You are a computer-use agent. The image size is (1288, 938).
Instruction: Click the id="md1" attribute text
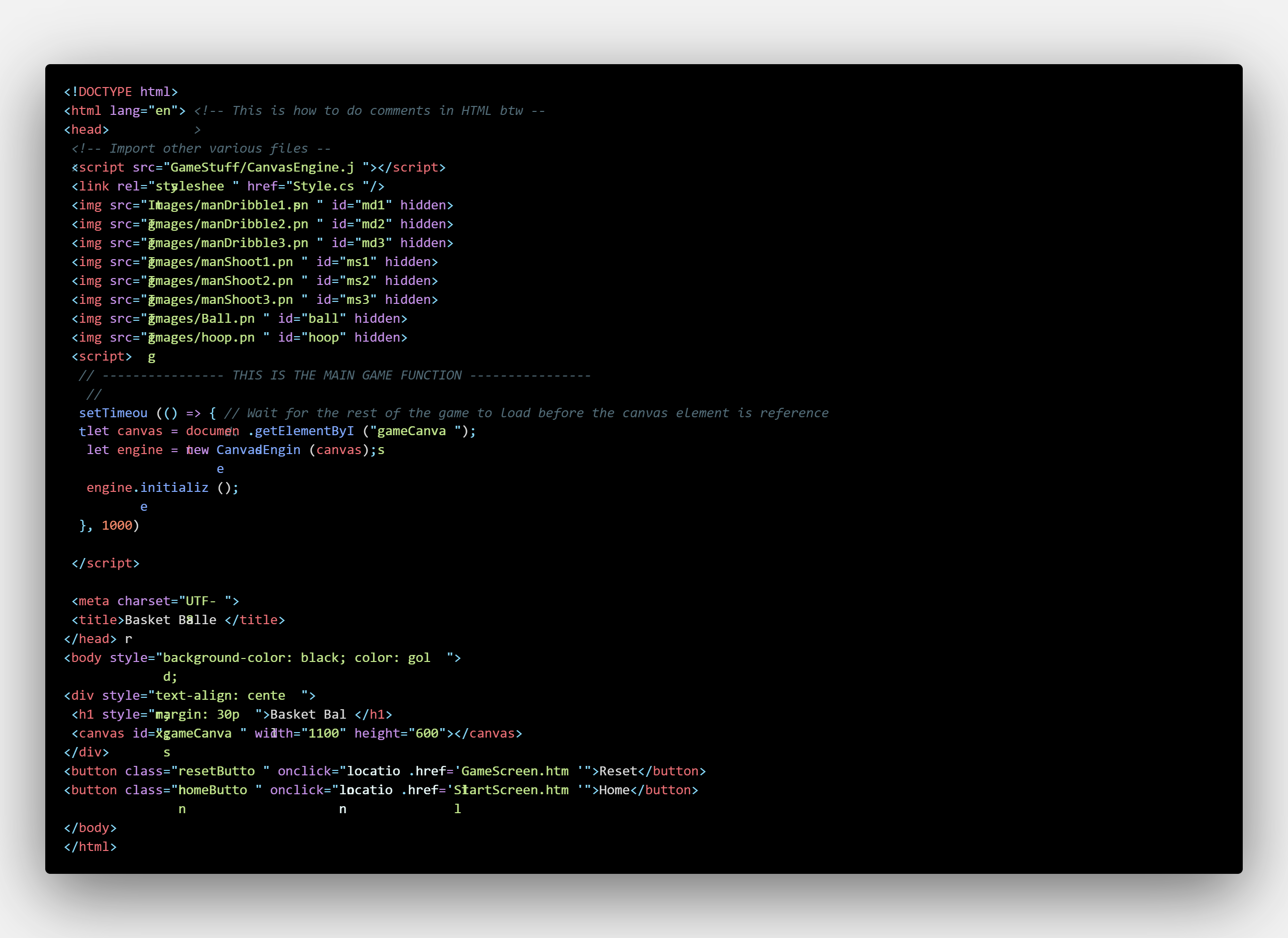click(362, 205)
